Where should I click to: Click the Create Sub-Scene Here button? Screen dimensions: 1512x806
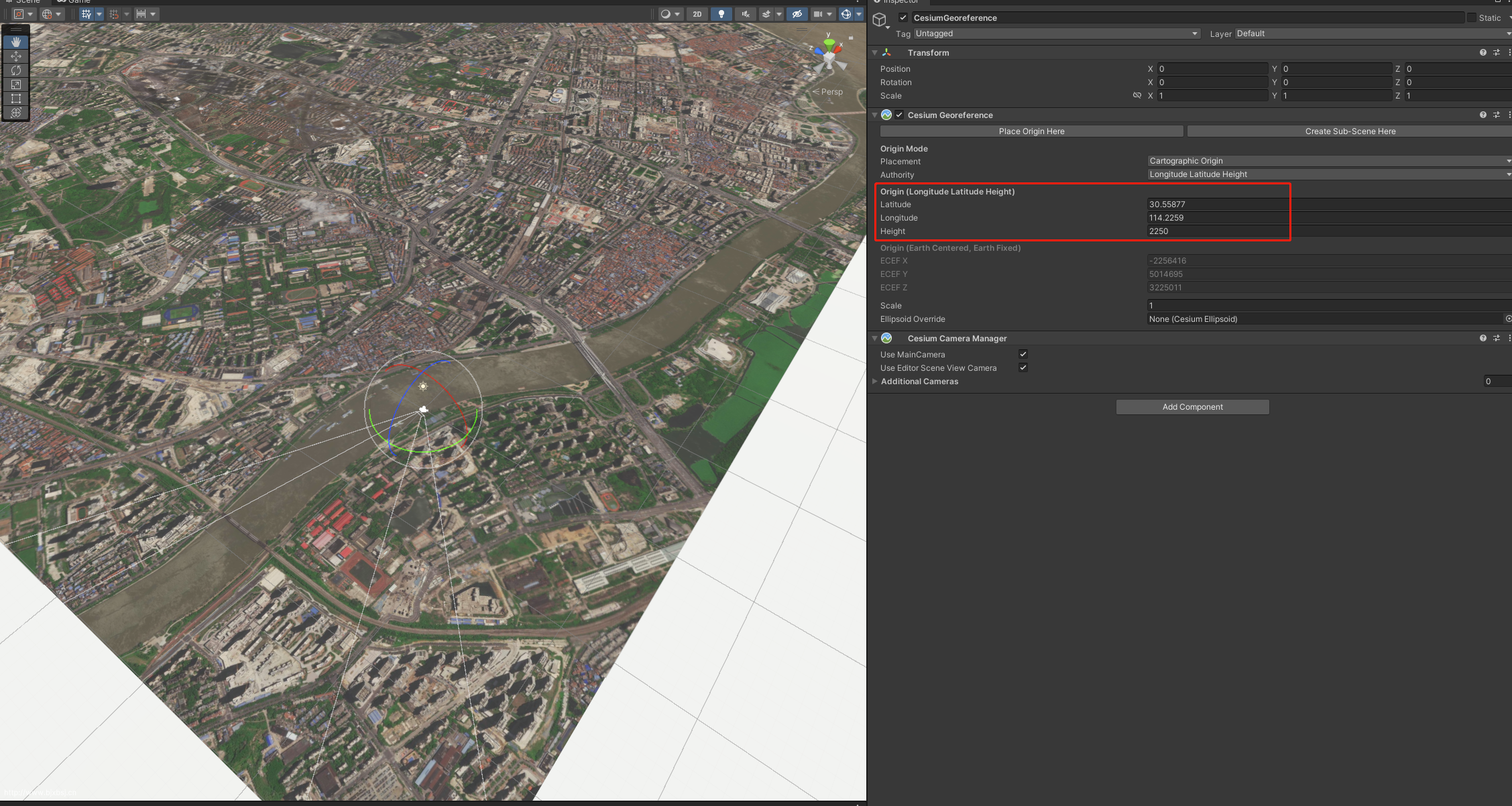pyautogui.click(x=1350, y=131)
